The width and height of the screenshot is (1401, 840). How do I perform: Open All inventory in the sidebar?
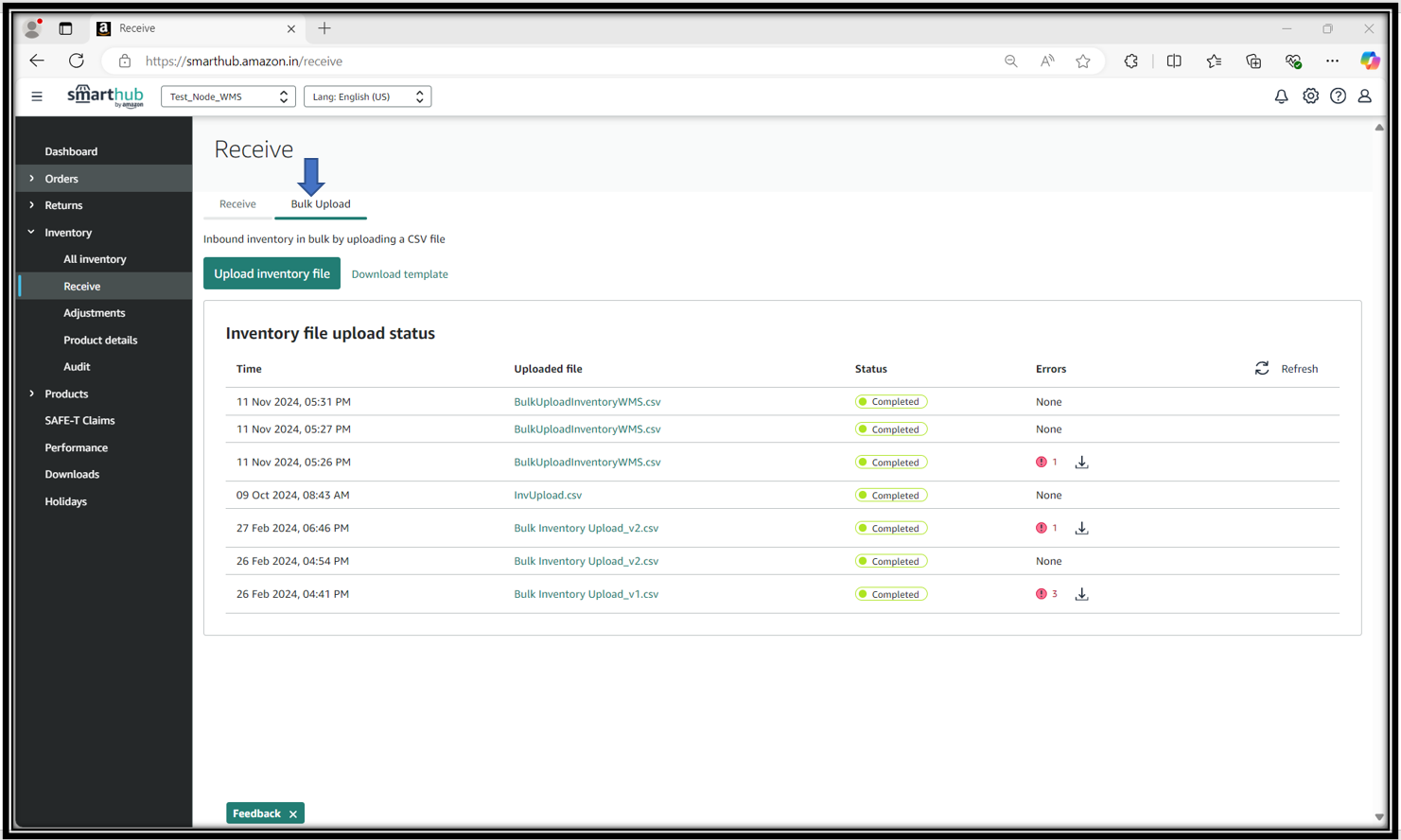point(95,259)
